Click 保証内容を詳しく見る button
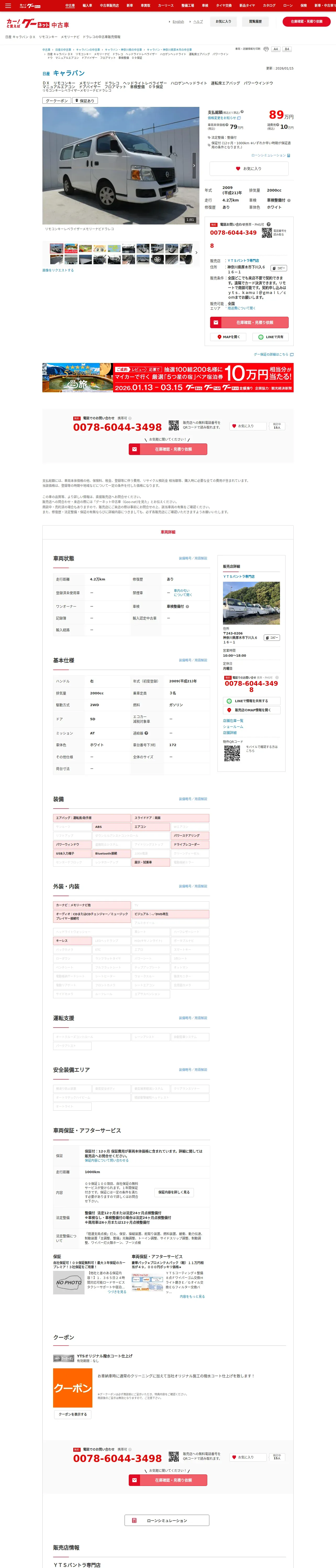This screenshot has width=336, height=1568. 174,1192
